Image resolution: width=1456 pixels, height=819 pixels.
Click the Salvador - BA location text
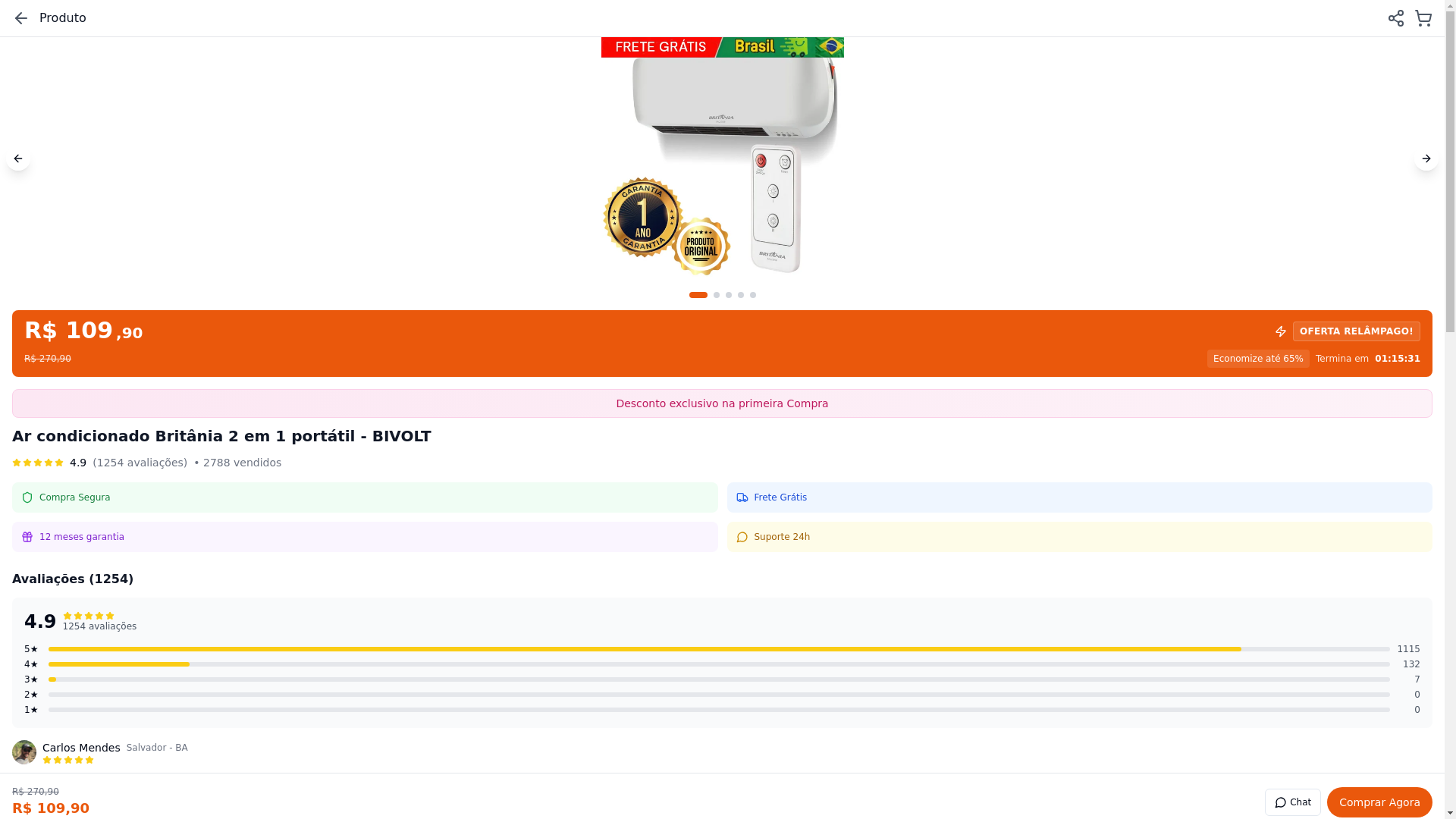tap(157, 748)
